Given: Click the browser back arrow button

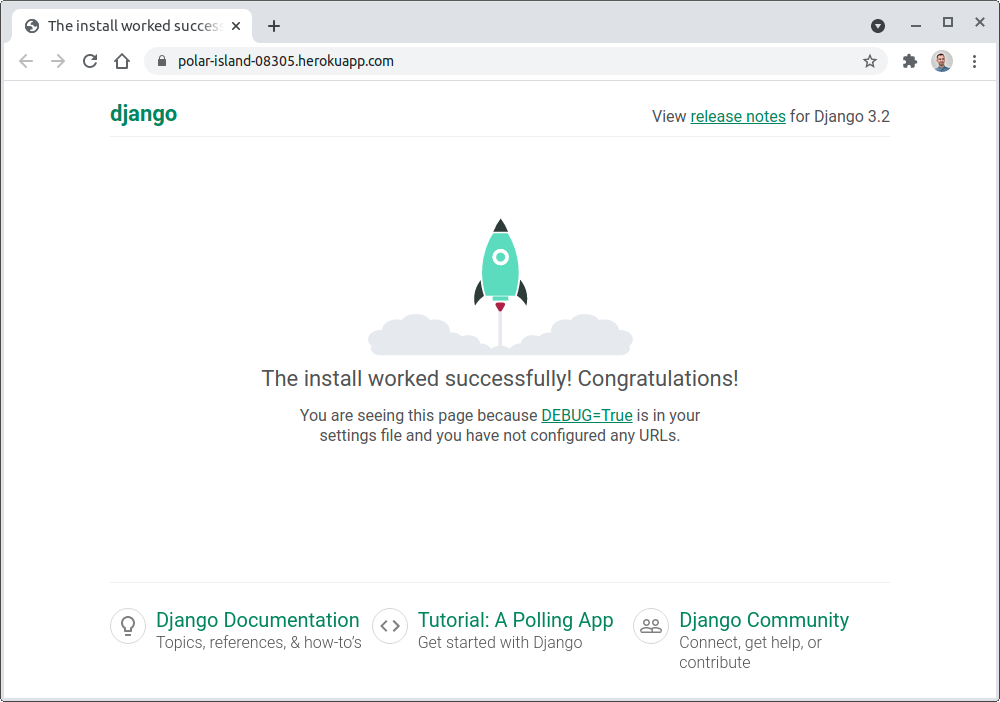Looking at the screenshot, I should pos(26,61).
